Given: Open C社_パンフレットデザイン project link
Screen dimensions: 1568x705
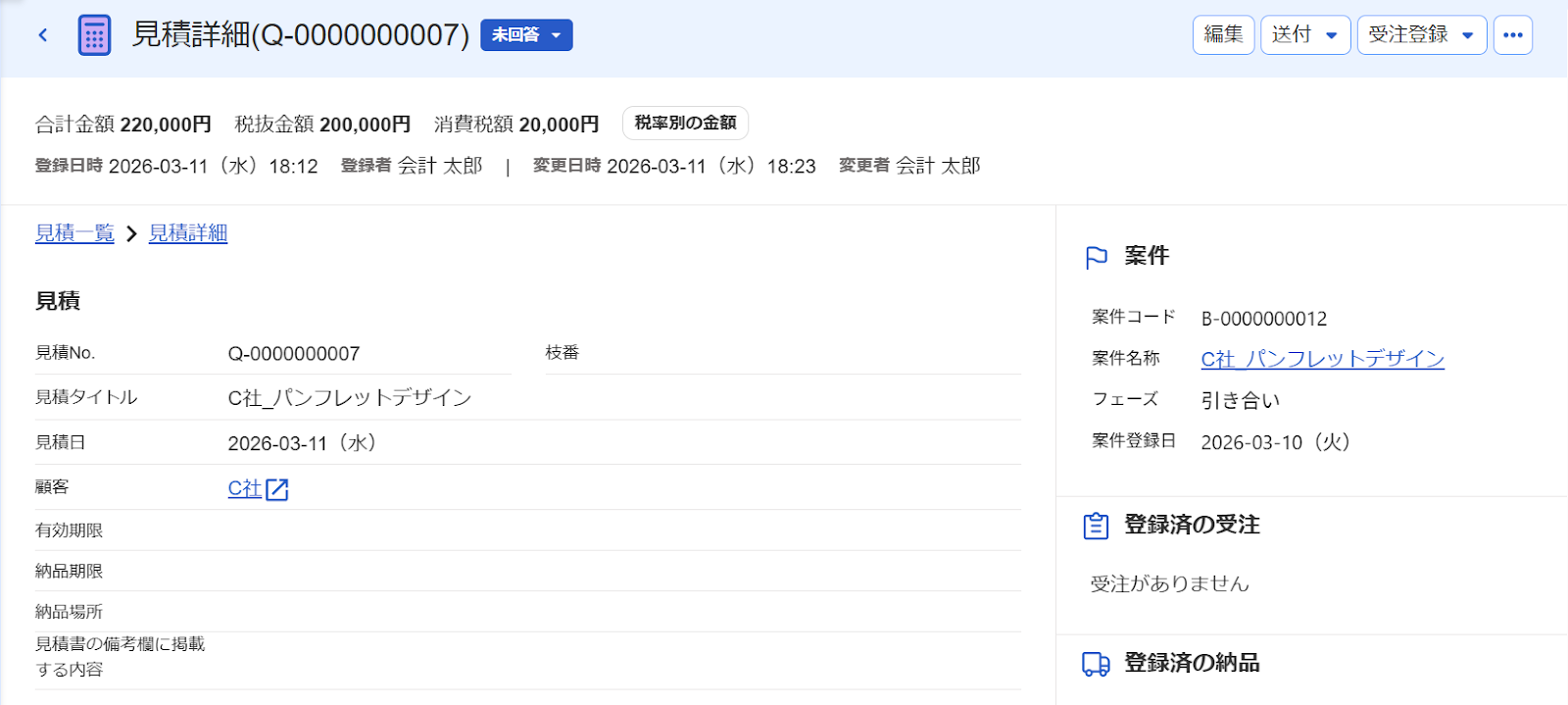Looking at the screenshot, I should tap(1323, 359).
